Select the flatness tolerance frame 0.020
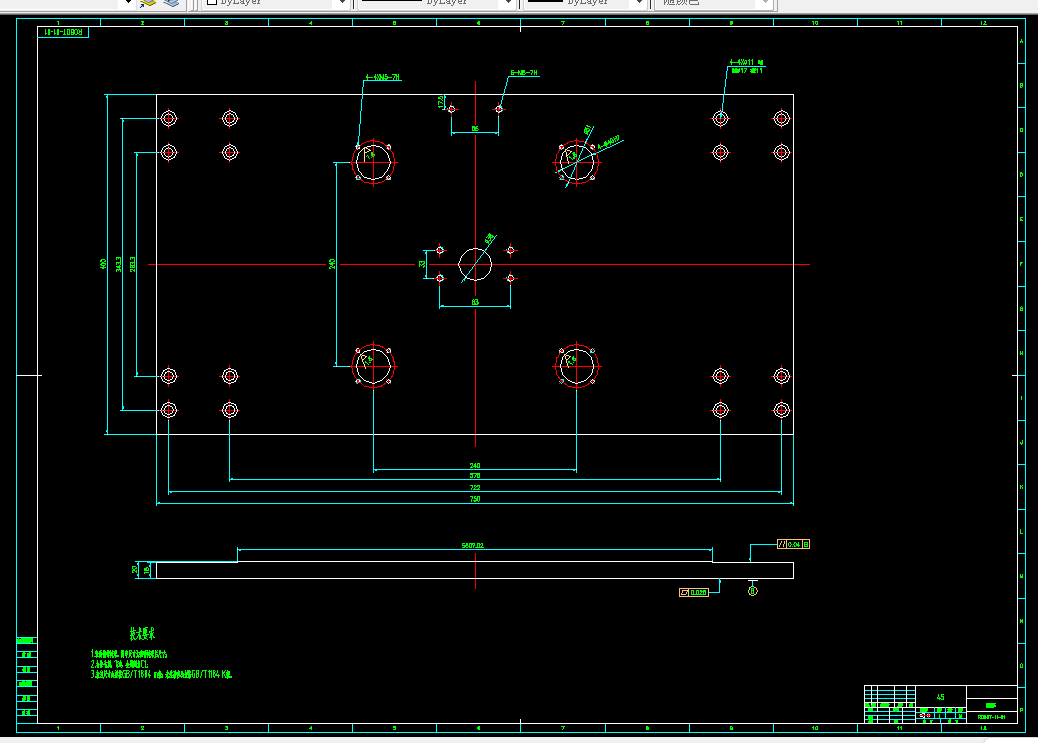1038x743 pixels. [x=694, y=592]
